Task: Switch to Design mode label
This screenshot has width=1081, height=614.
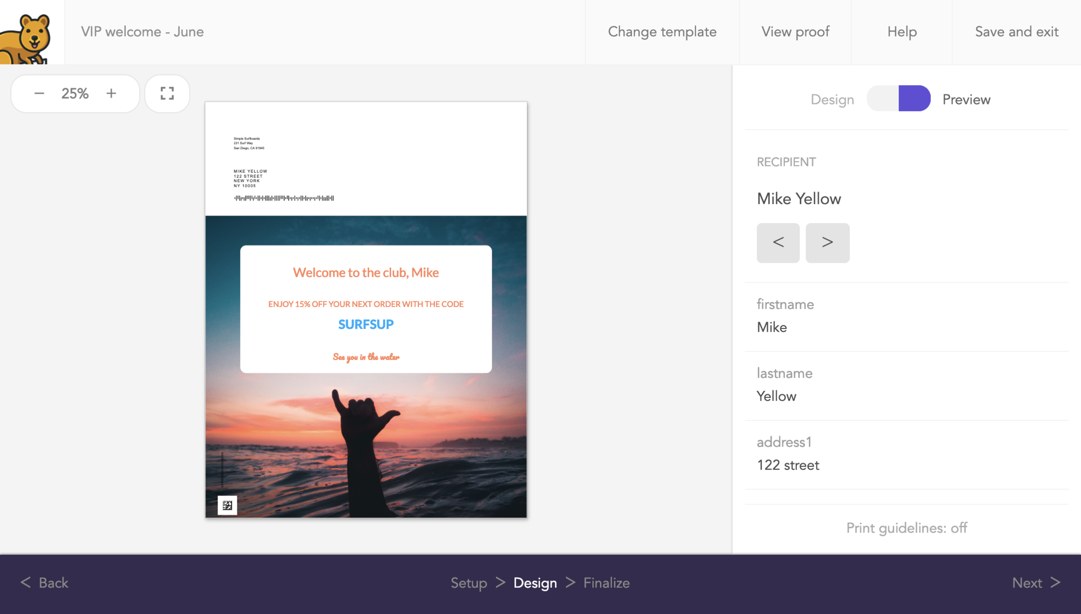Action: click(832, 99)
